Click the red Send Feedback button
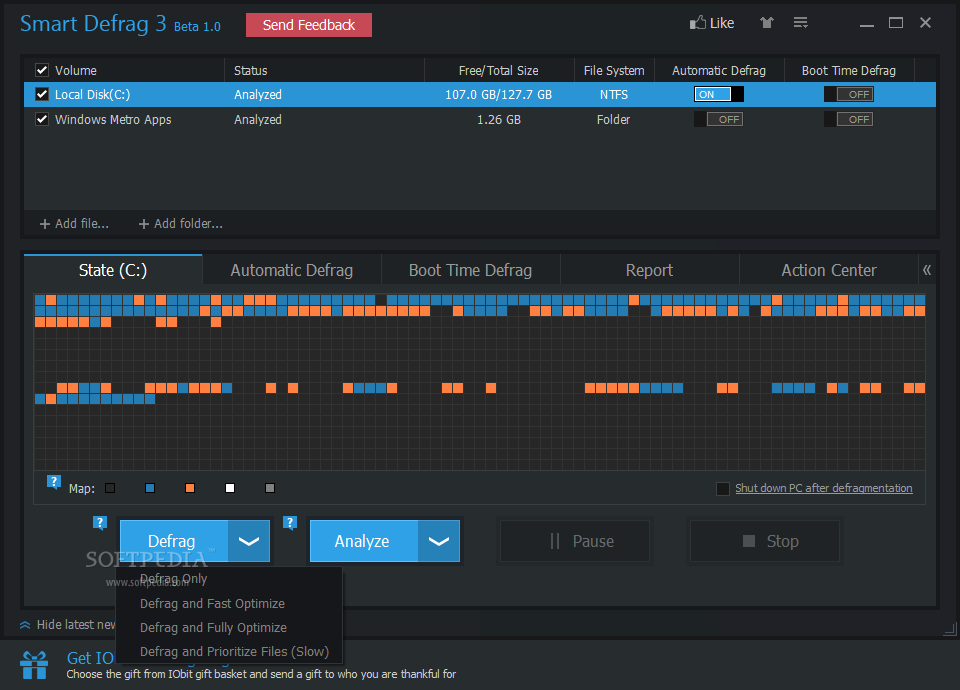The width and height of the screenshot is (960, 690). pos(309,25)
